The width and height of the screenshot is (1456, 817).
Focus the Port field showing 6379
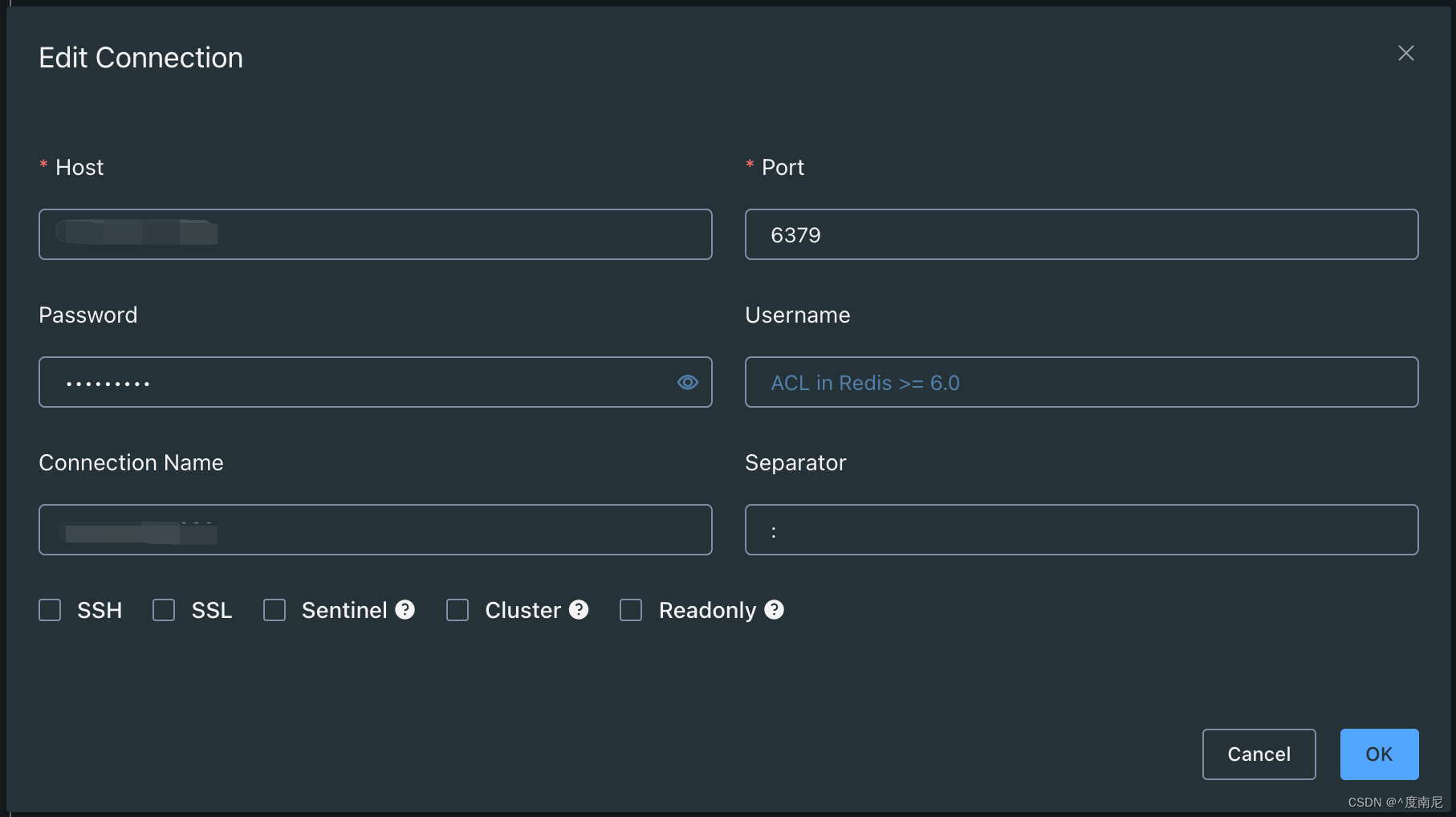1081,234
